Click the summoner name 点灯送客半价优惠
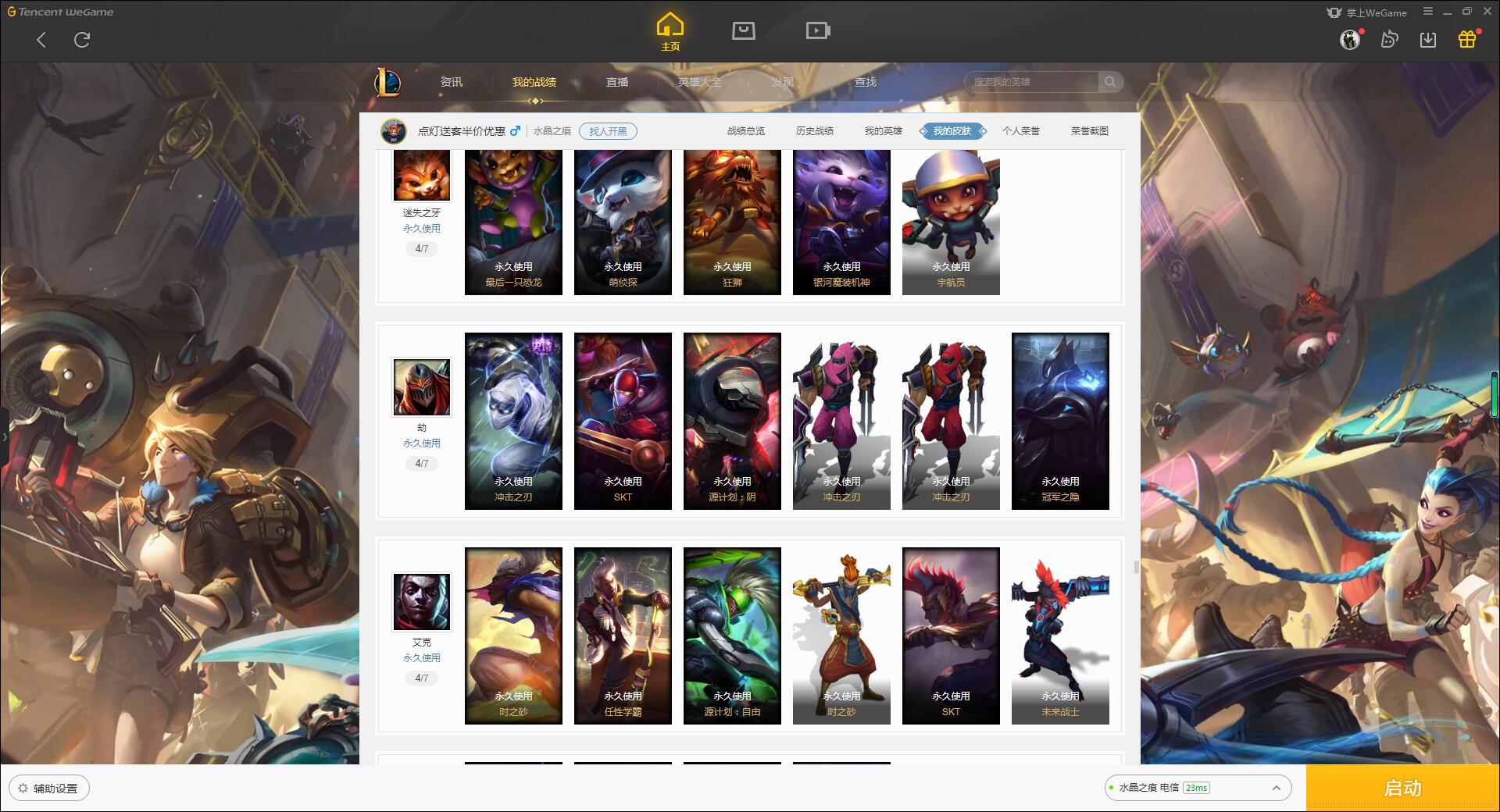Screen dimensions: 1500x812 click(x=462, y=131)
